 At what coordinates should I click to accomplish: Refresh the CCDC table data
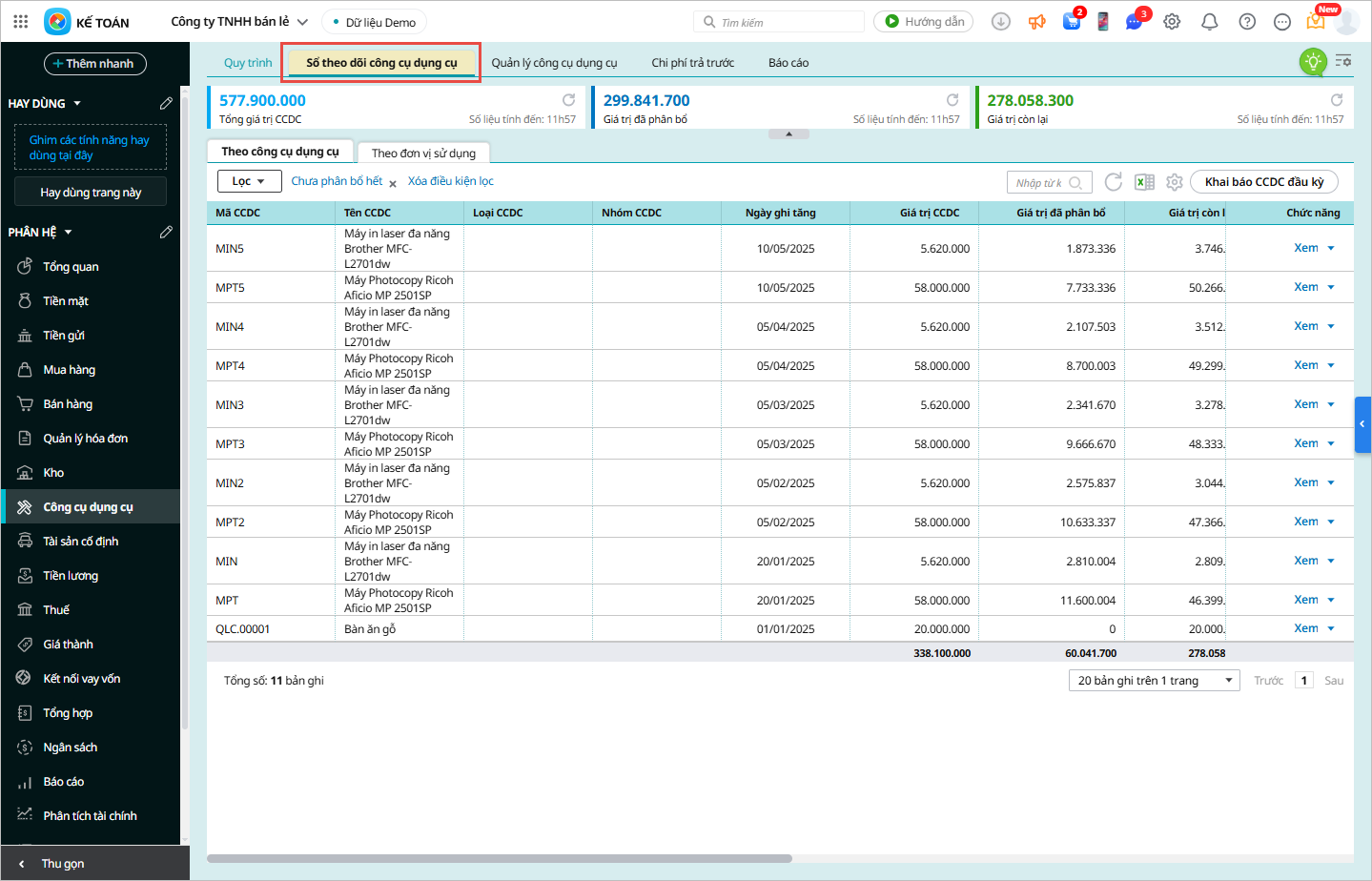pos(1113,182)
